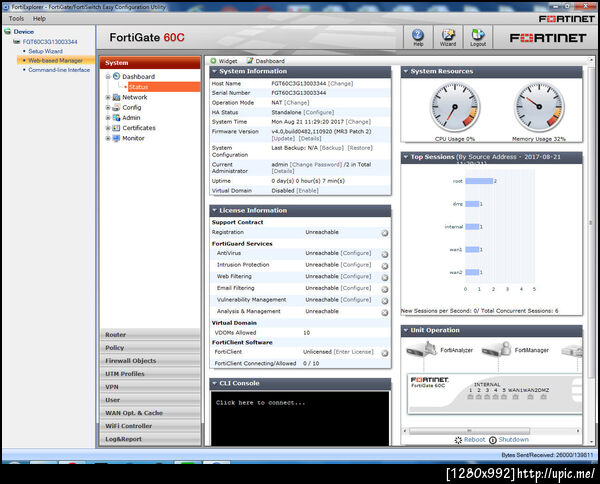This screenshot has width=600, height=484.
Task: Open the VPN section
Action: pyautogui.click(x=150, y=387)
